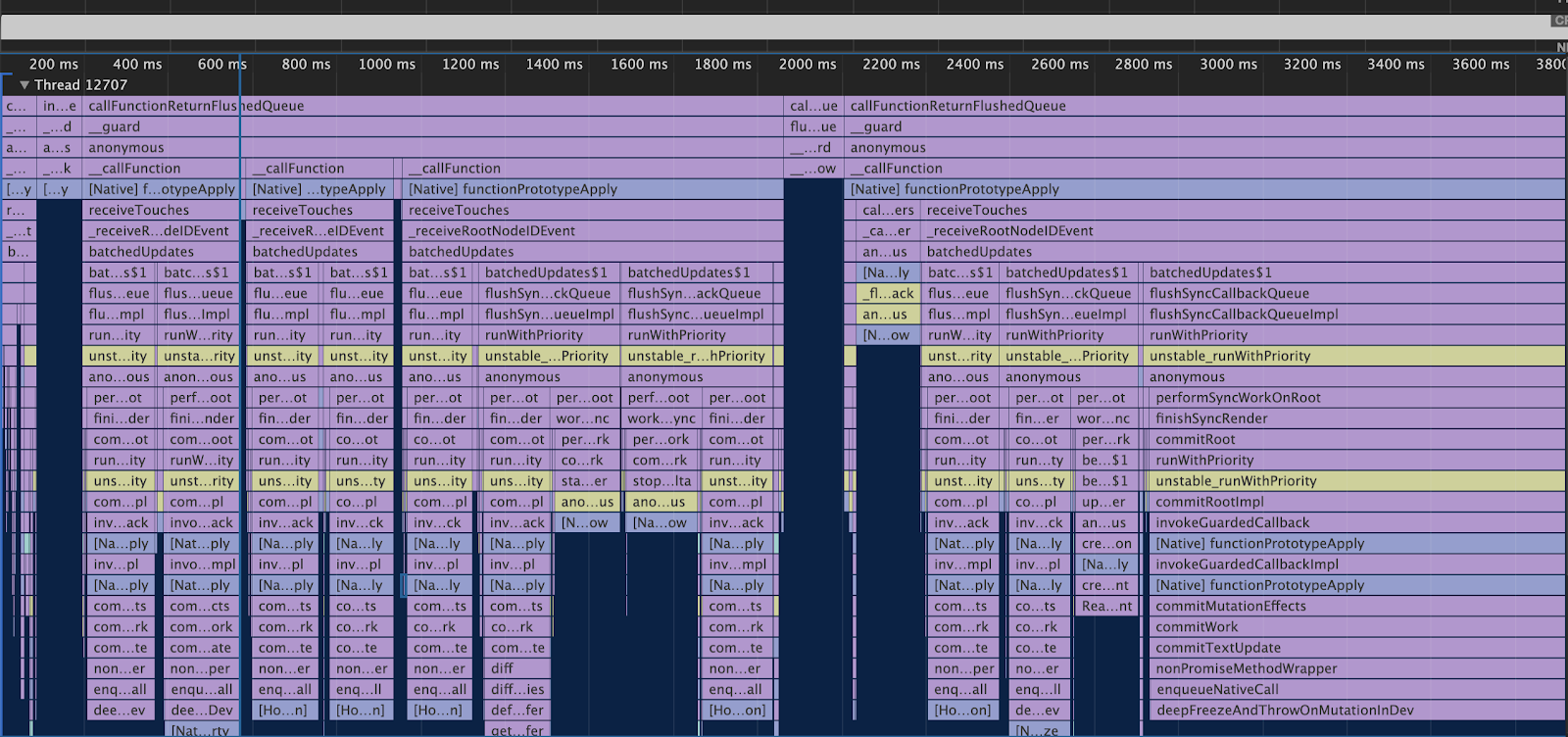The image size is (1568, 737).
Task: Click the yellow unsta...rity frame
Action: tap(199, 356)
